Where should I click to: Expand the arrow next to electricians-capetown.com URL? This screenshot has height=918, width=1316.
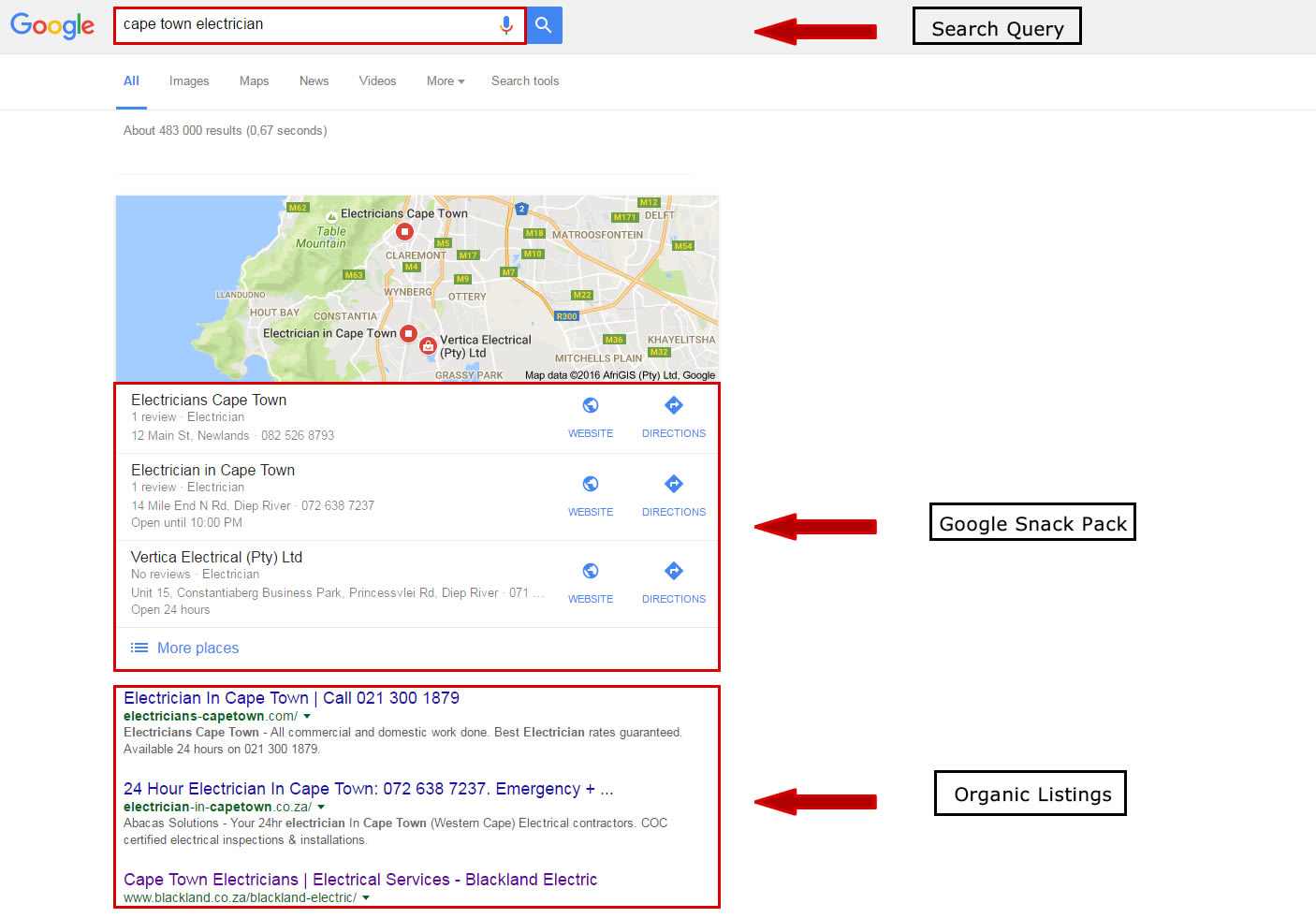coord(306,715)
